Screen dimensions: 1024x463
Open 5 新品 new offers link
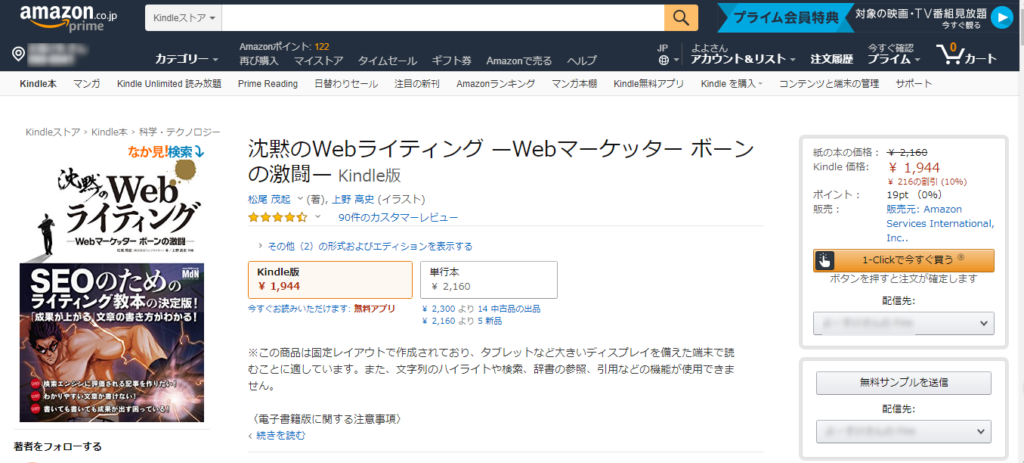[x=490, y=321]
